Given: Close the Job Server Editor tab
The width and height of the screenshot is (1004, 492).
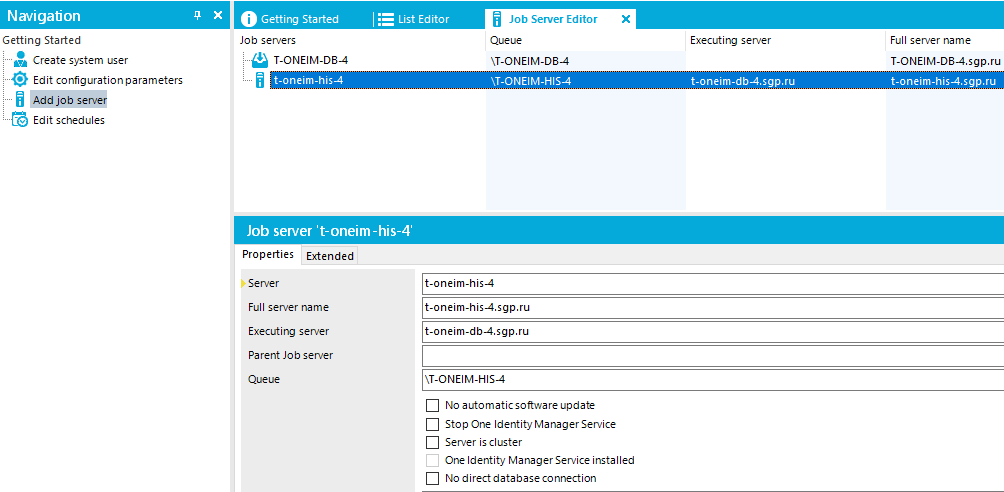Looking at the screenshot, I should [626, 19].
